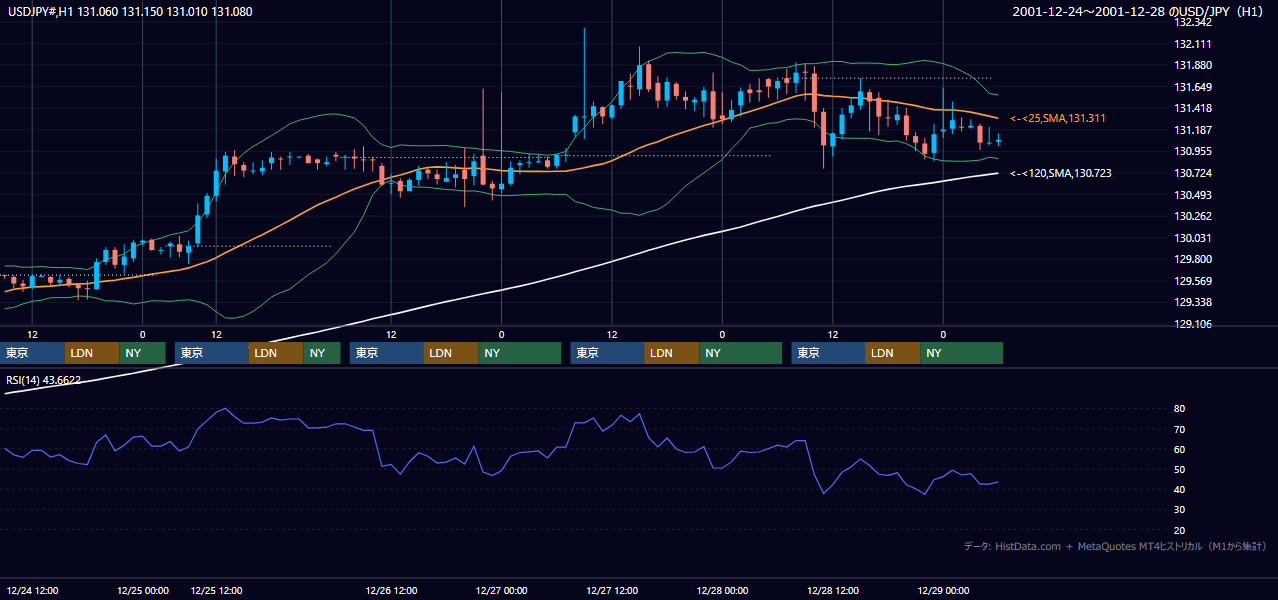Select the 2001-12-24～2001-12-28 USD/JPY chart title
Viewport: 1278px width, 600px height.
[x=1139, y=12]
